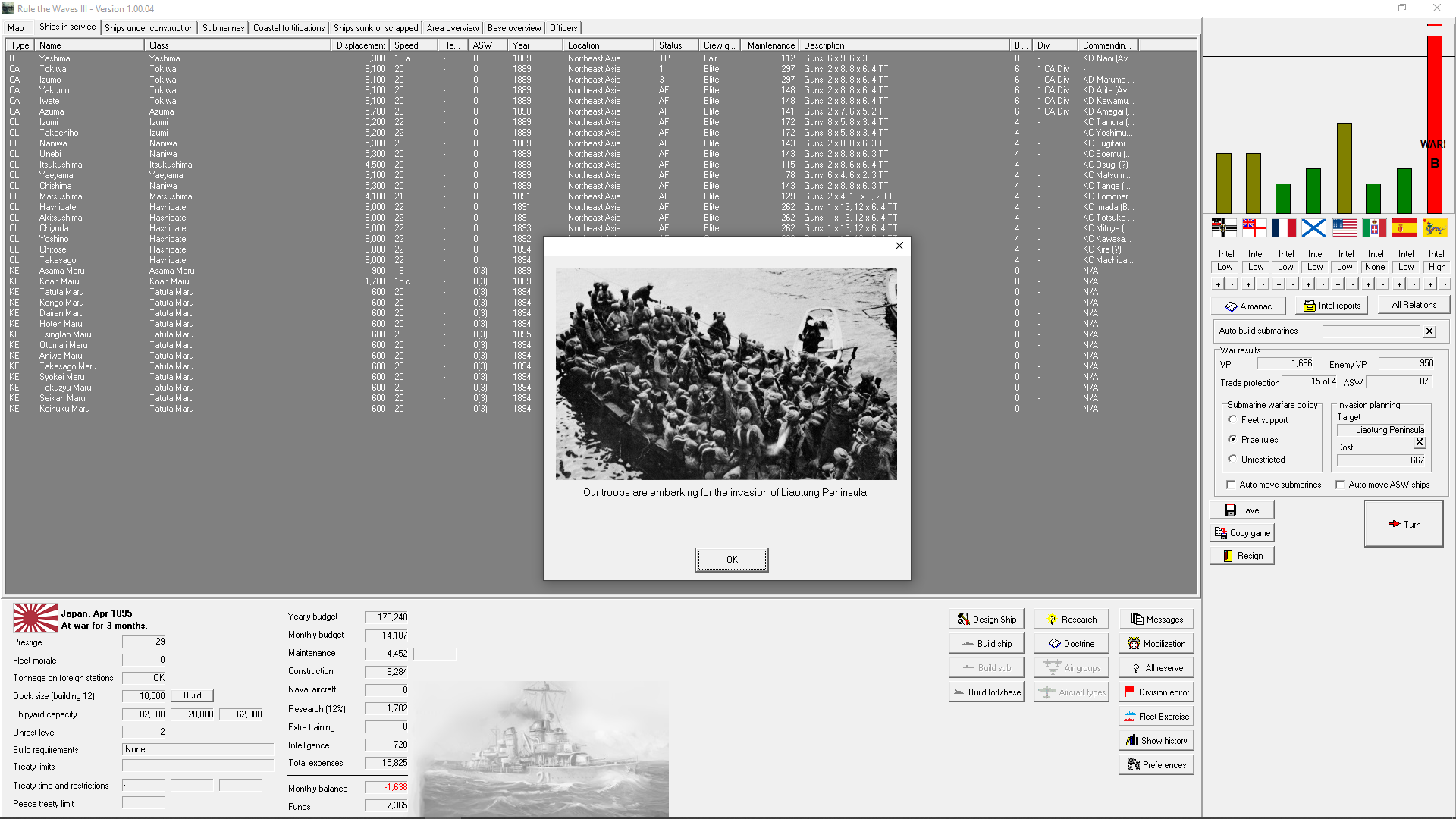Enable Auto move submarines checkbox

coord(1231,485)
